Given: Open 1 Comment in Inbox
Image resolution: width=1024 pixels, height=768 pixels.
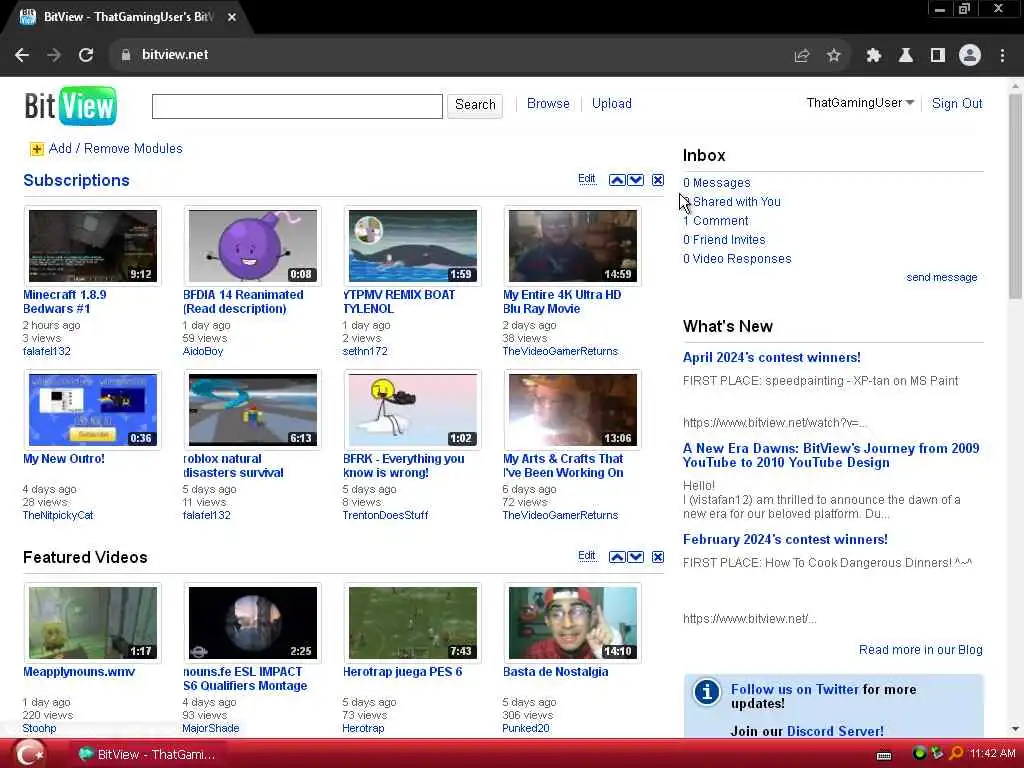Looking at the screenshot, I should [716, 221].
